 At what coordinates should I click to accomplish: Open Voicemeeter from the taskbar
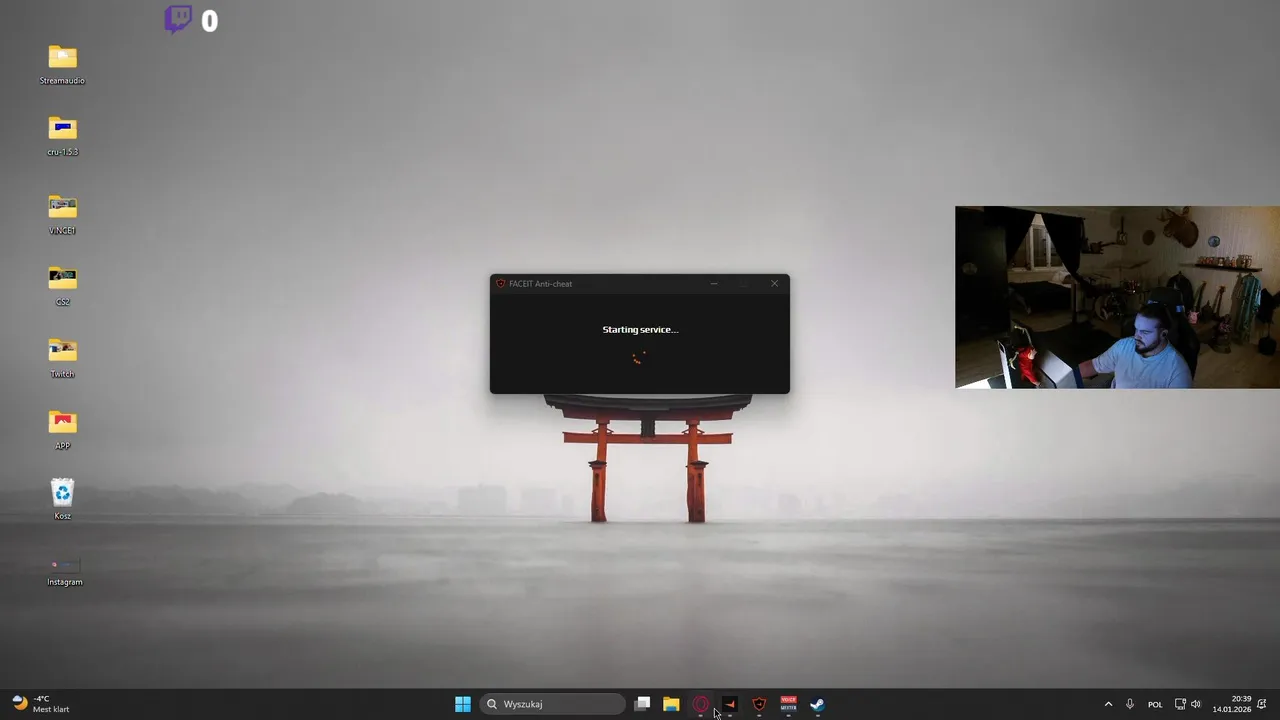[788, 704]
